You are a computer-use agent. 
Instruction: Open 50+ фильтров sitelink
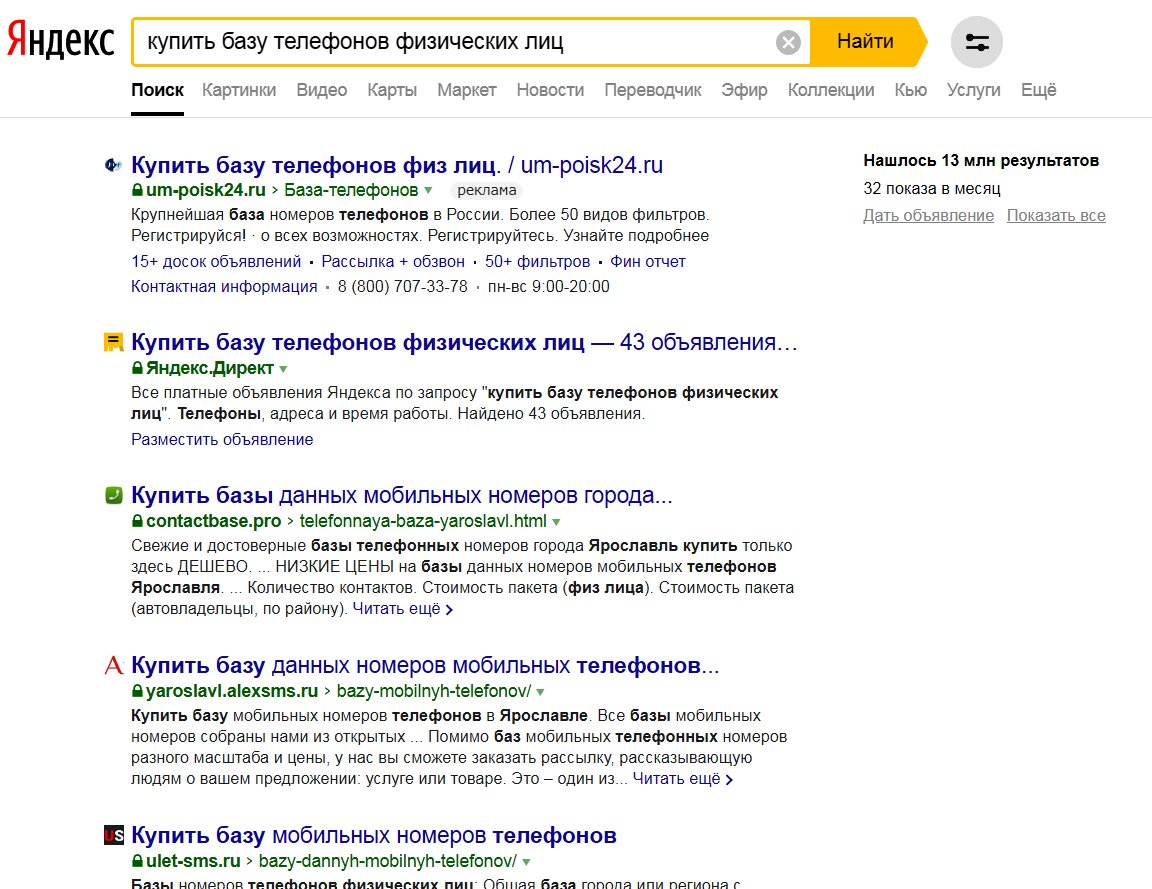pyautogui.click(x=537, y=262)
